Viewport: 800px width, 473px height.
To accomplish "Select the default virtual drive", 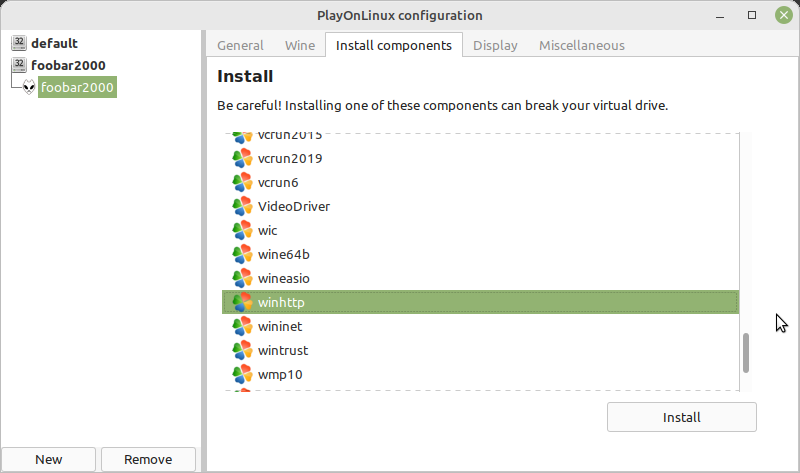I will point(54,43).
